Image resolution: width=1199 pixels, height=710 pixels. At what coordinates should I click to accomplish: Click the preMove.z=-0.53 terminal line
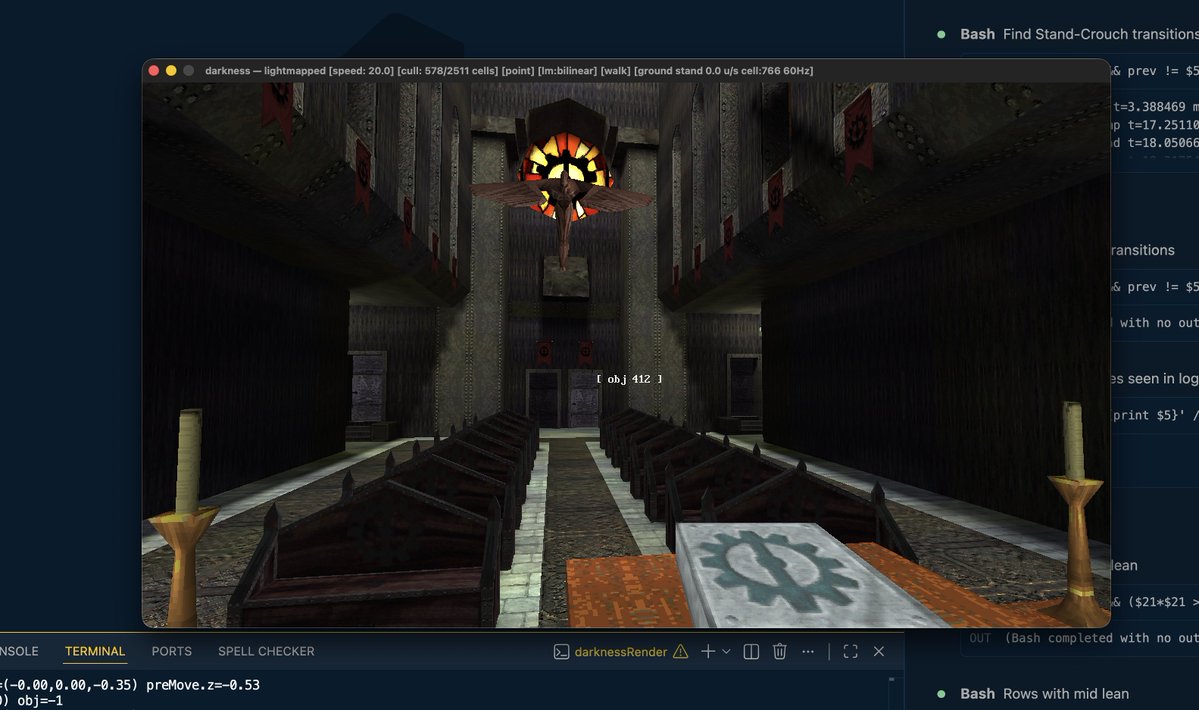click(x=130, y=685)
